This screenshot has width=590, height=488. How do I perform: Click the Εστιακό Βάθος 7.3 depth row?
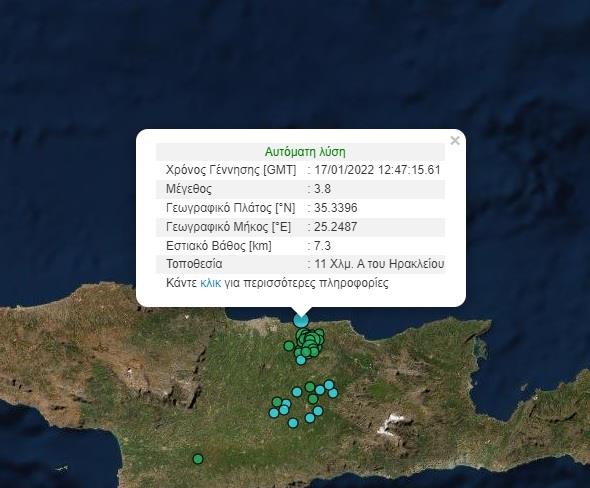pos(300,246)
